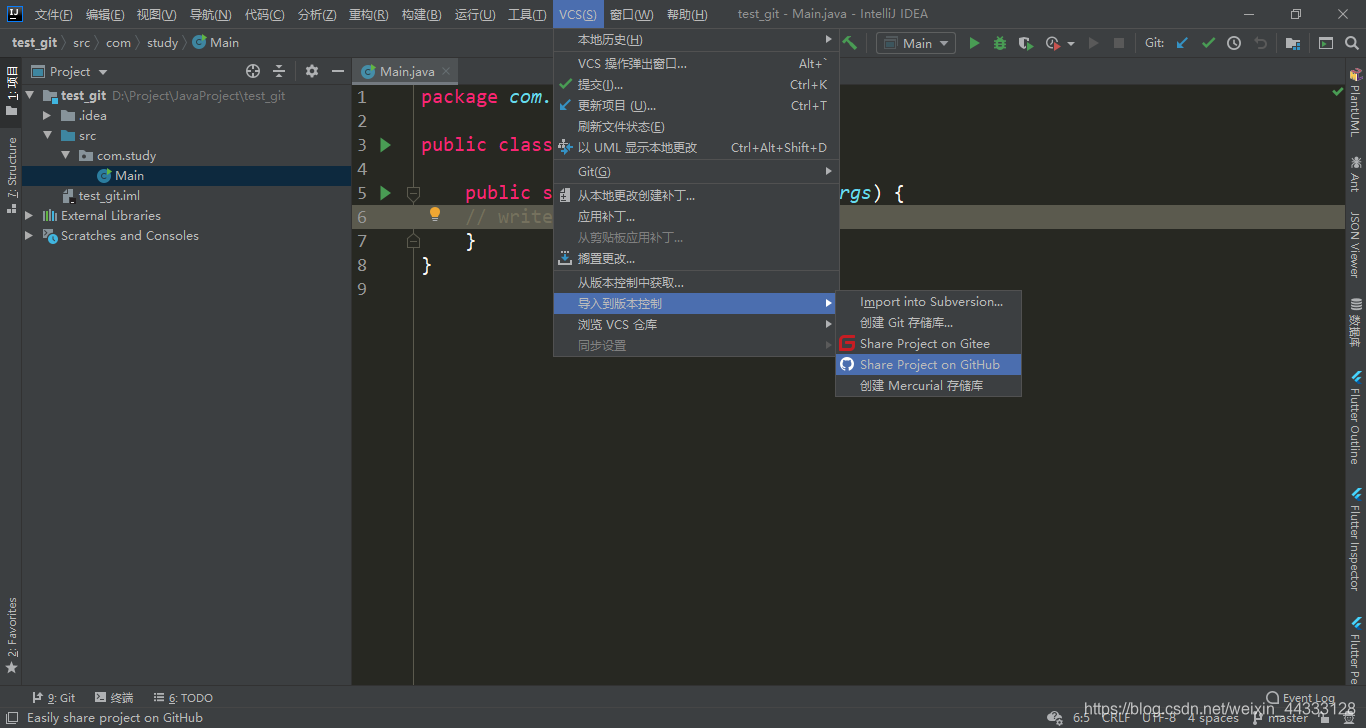The height and width of the screenshot is (728, 1366).
Task: Run Main with the green play button
Action: coord(974,43)
